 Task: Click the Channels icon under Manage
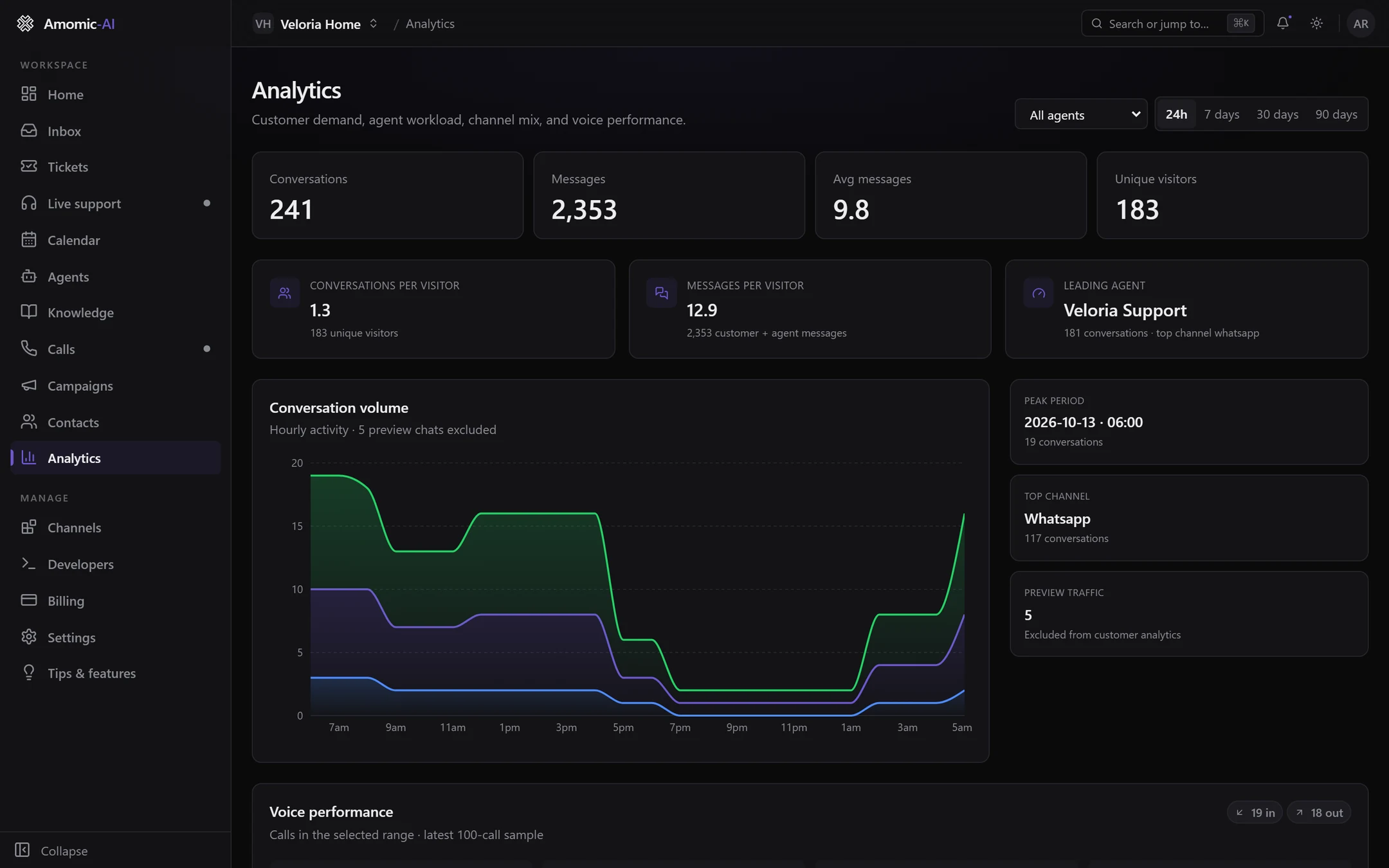click(x=29, y=527)
